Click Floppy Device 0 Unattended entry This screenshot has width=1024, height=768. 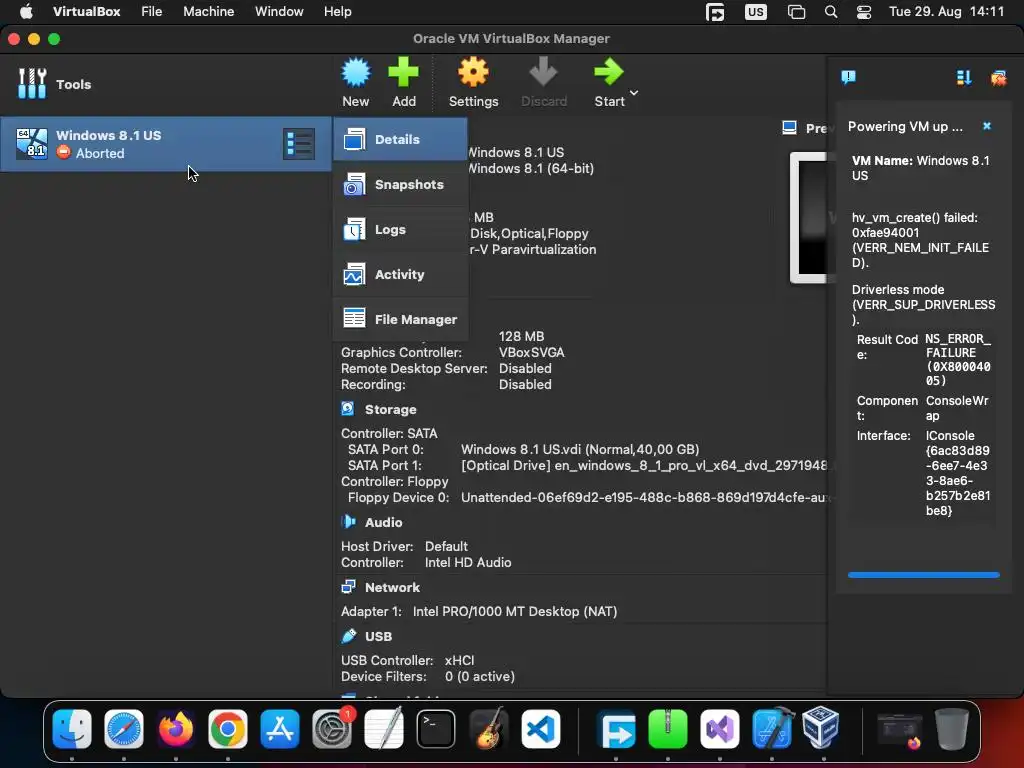pos(644,498)
